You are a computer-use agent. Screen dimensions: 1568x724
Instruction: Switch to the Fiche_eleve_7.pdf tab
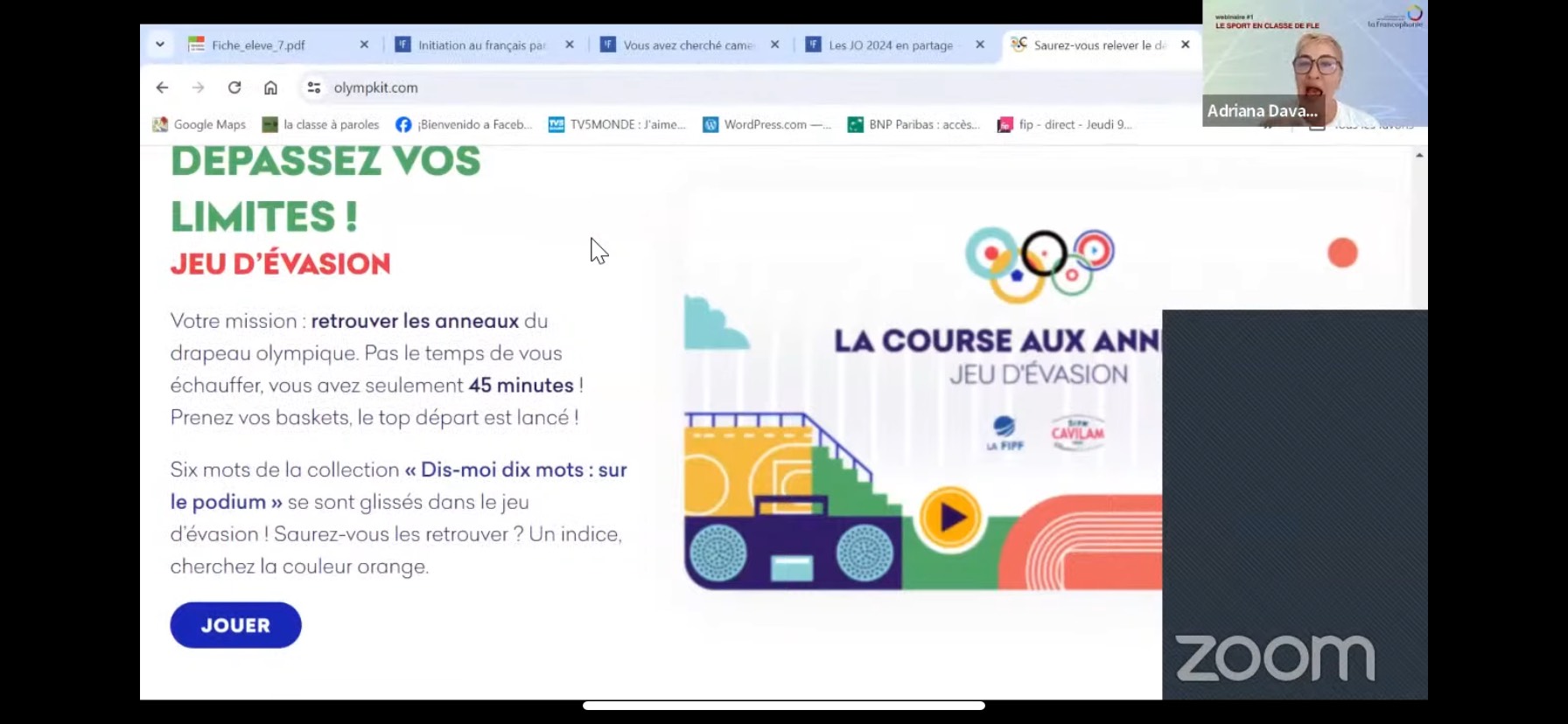point(258,45)
